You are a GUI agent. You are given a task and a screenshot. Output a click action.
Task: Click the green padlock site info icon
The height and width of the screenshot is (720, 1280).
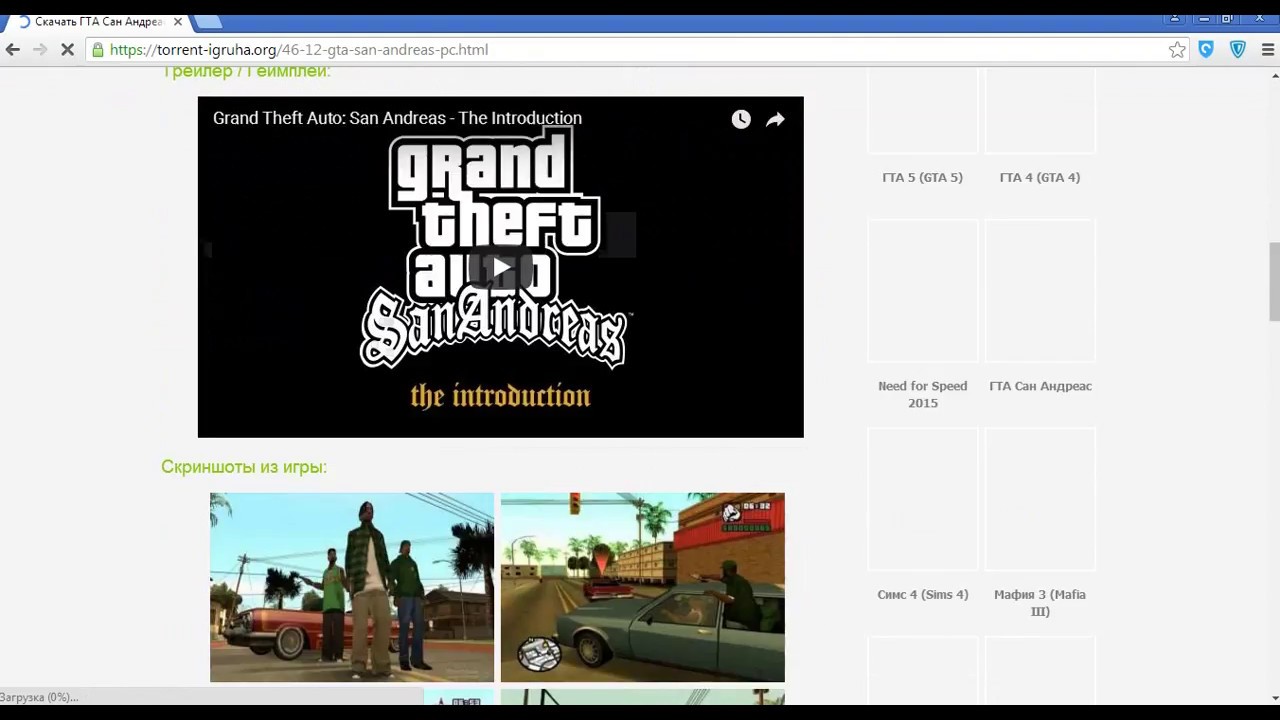pyautogui.click(x=97, y=49)
